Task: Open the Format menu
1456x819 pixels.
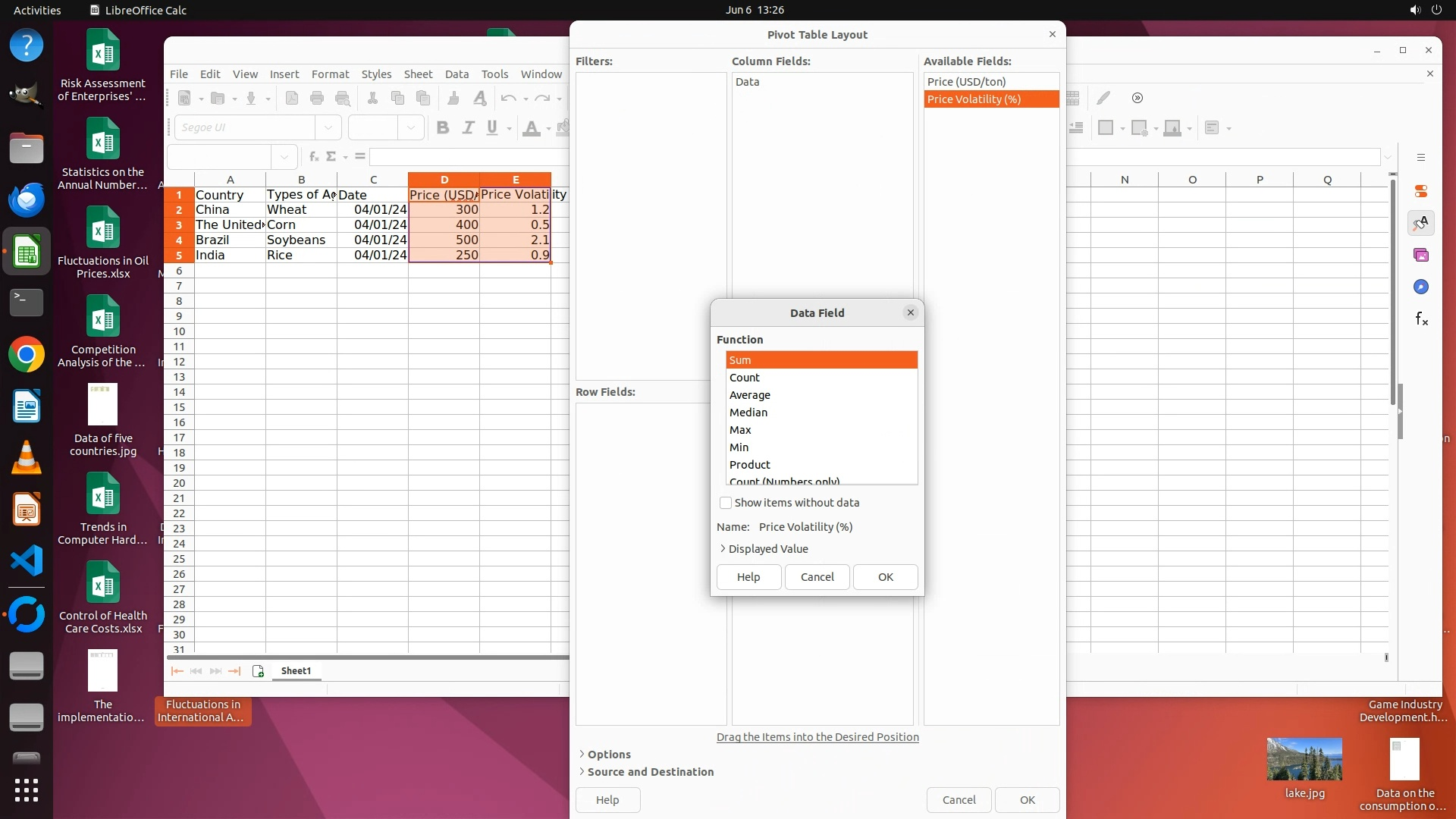Action: (x=330, y=74)
